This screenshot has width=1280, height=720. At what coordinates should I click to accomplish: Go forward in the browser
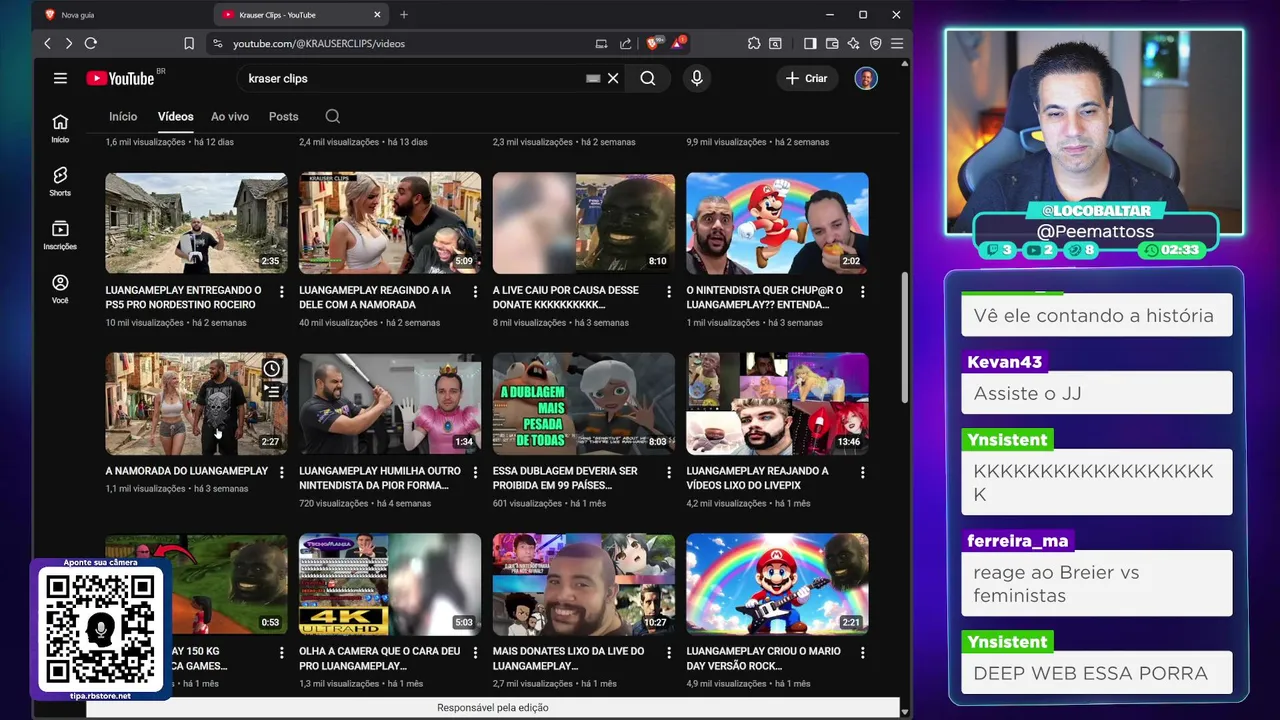click(68, 43)
